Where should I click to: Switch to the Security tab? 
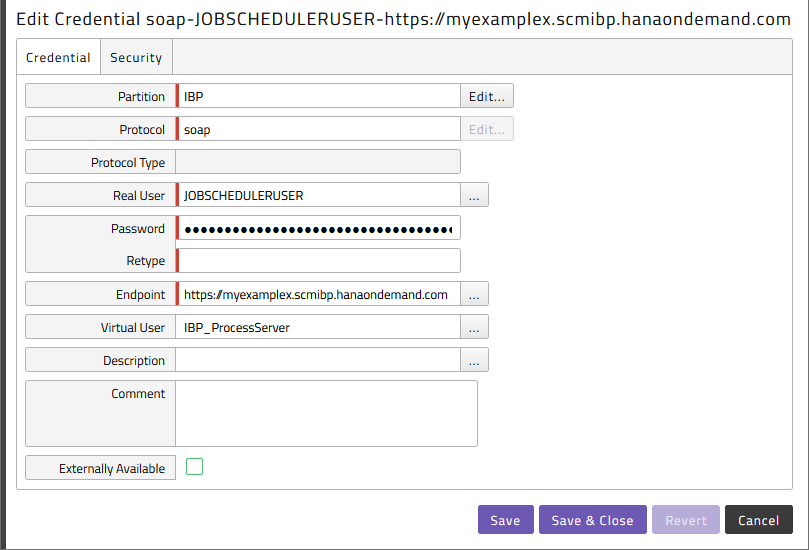point(136,57)
